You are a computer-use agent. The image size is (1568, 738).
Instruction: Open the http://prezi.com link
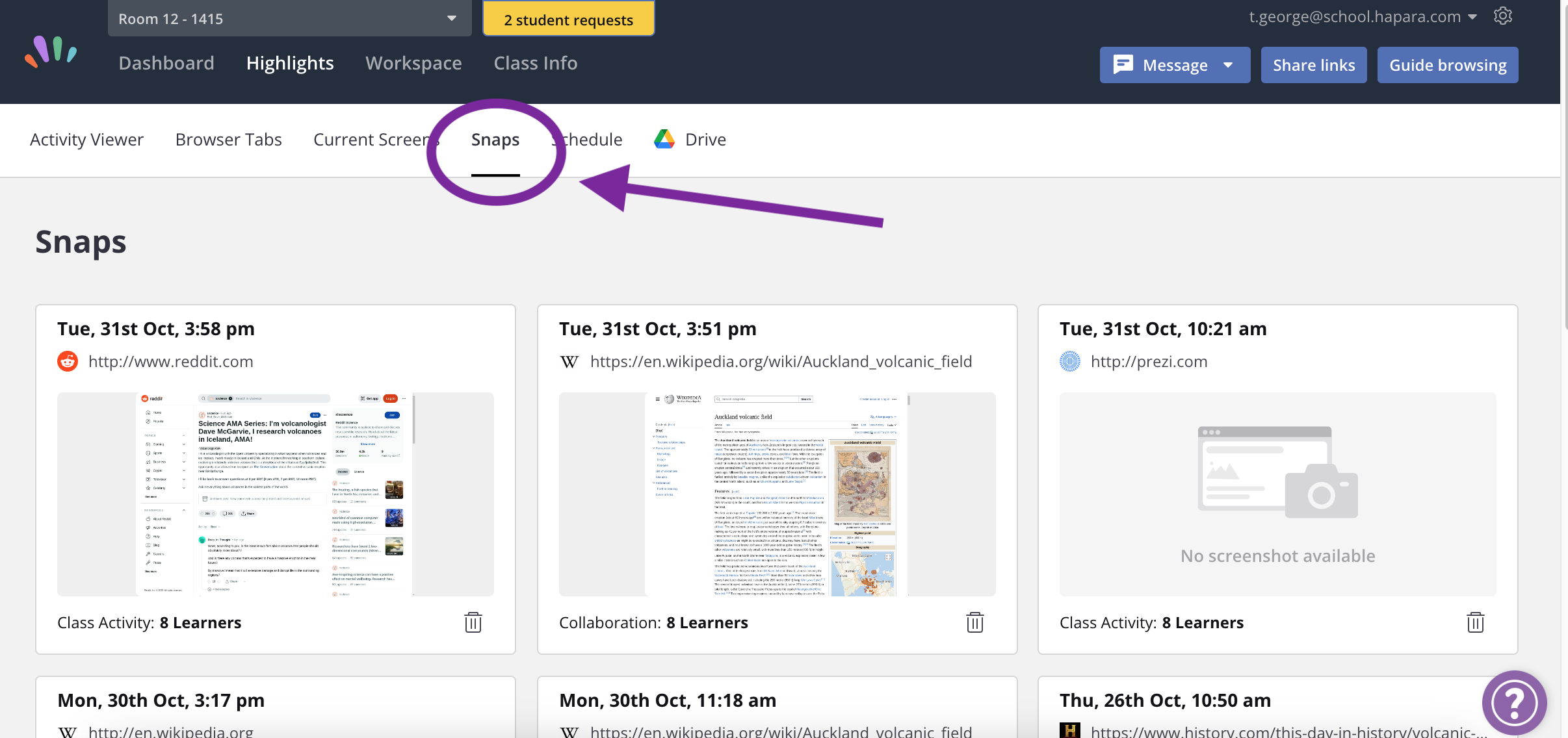[x=1149, y=361]
